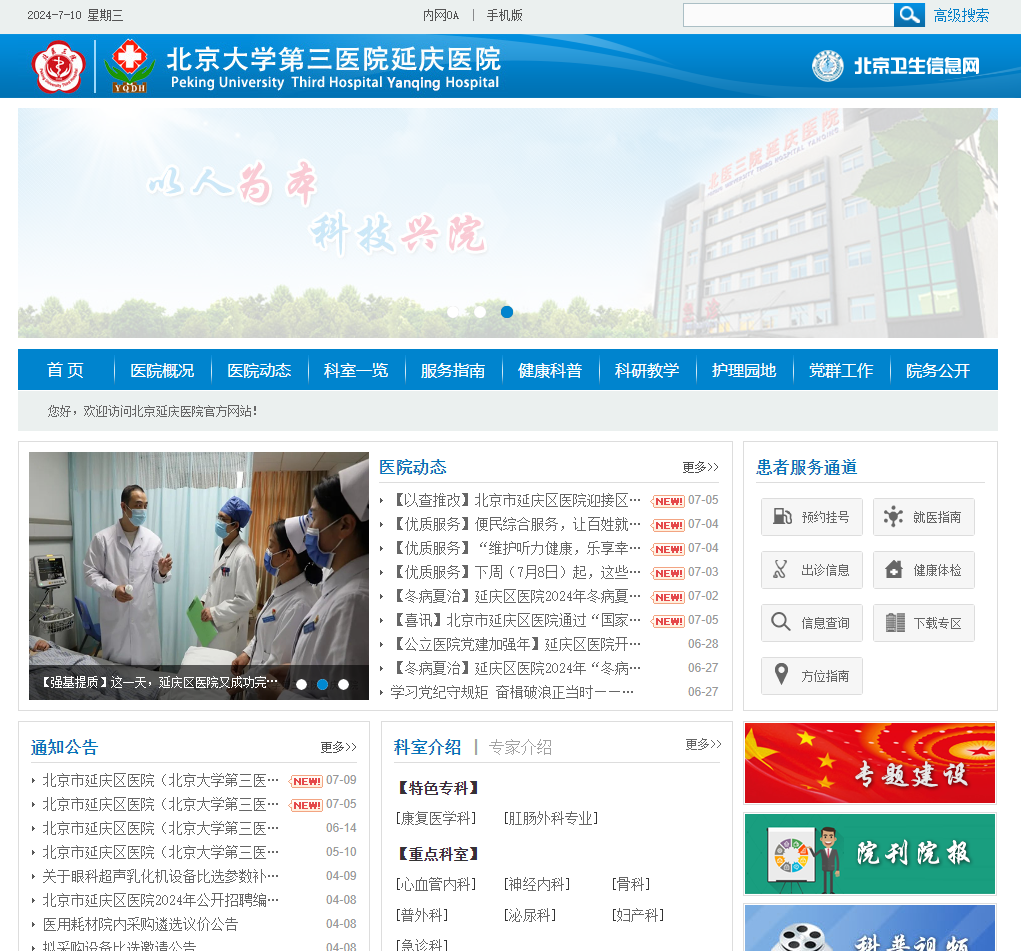Image resolution: width=1021 pixels, height=951 pixels.
Task: Open 方位指南 location guide
Action: coord(812,676)
